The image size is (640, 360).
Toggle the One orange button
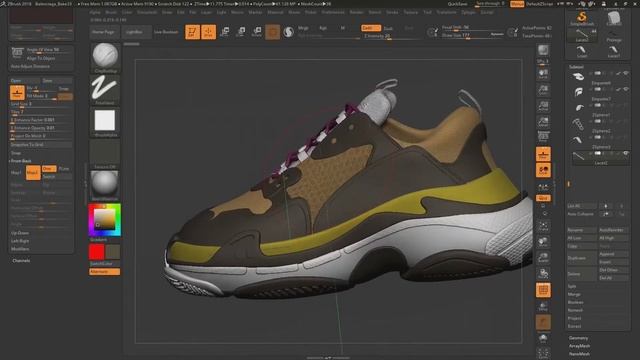pyautogui.click(x=49, y=169)
